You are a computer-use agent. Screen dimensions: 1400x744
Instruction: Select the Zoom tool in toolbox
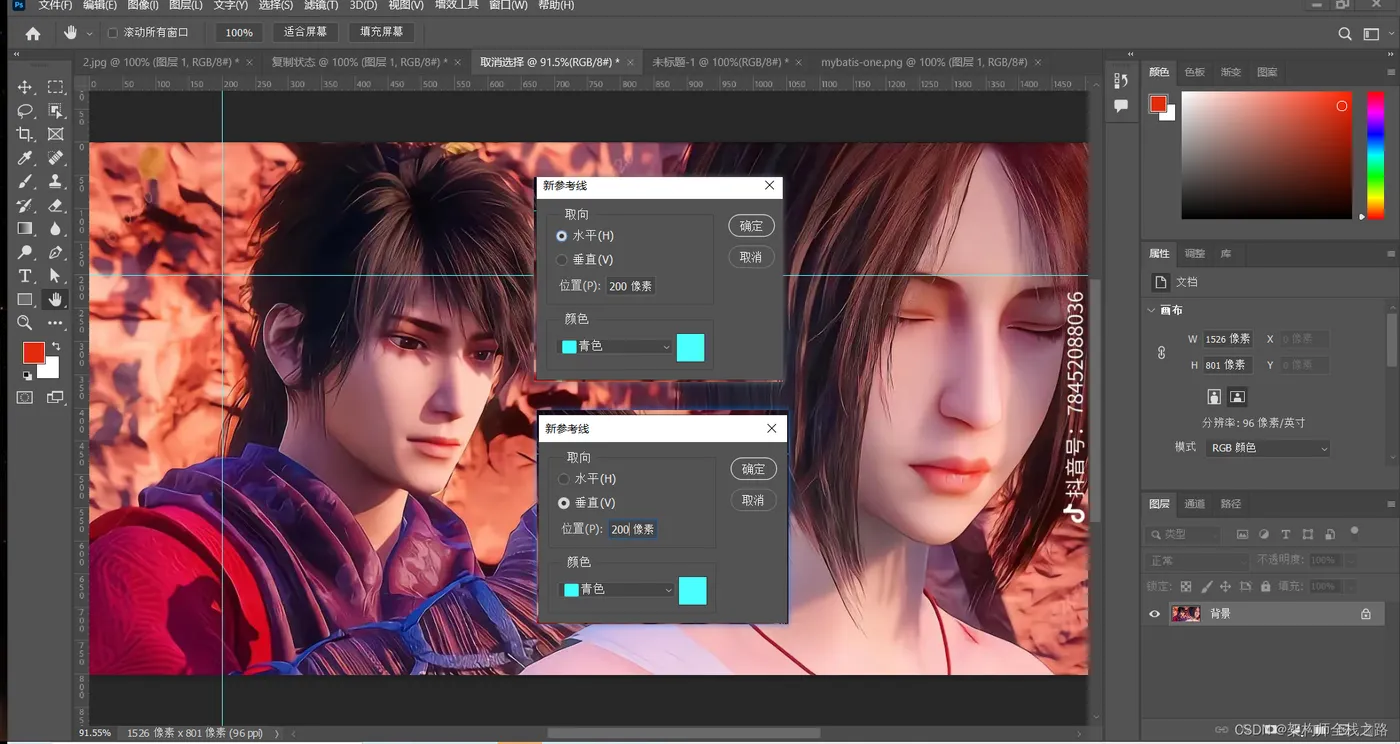(25, 323)
